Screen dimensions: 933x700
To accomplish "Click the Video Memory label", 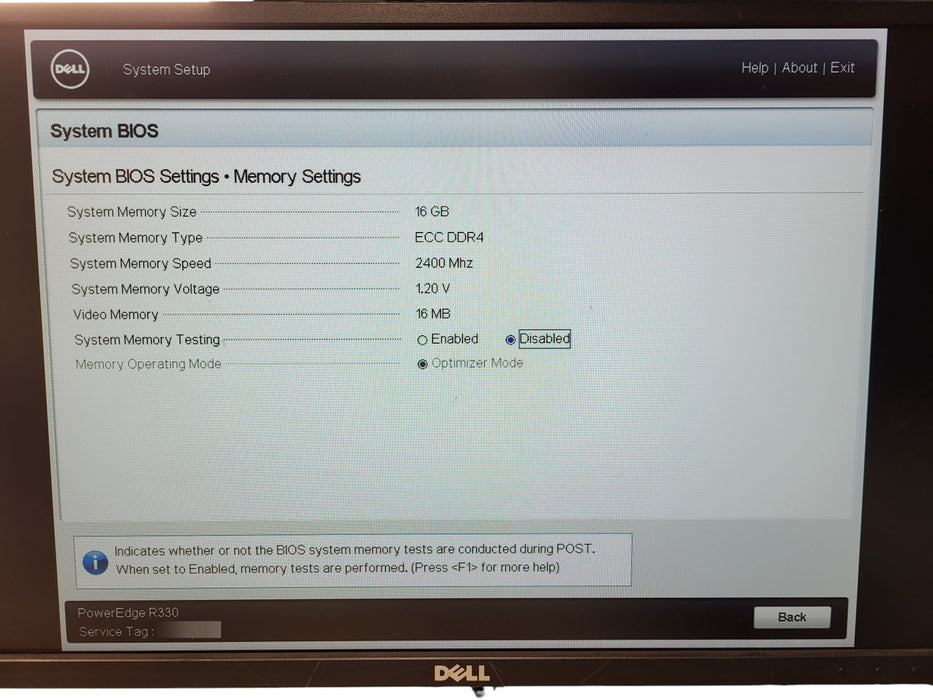I will pyautogui.click(x=115, y=314).
